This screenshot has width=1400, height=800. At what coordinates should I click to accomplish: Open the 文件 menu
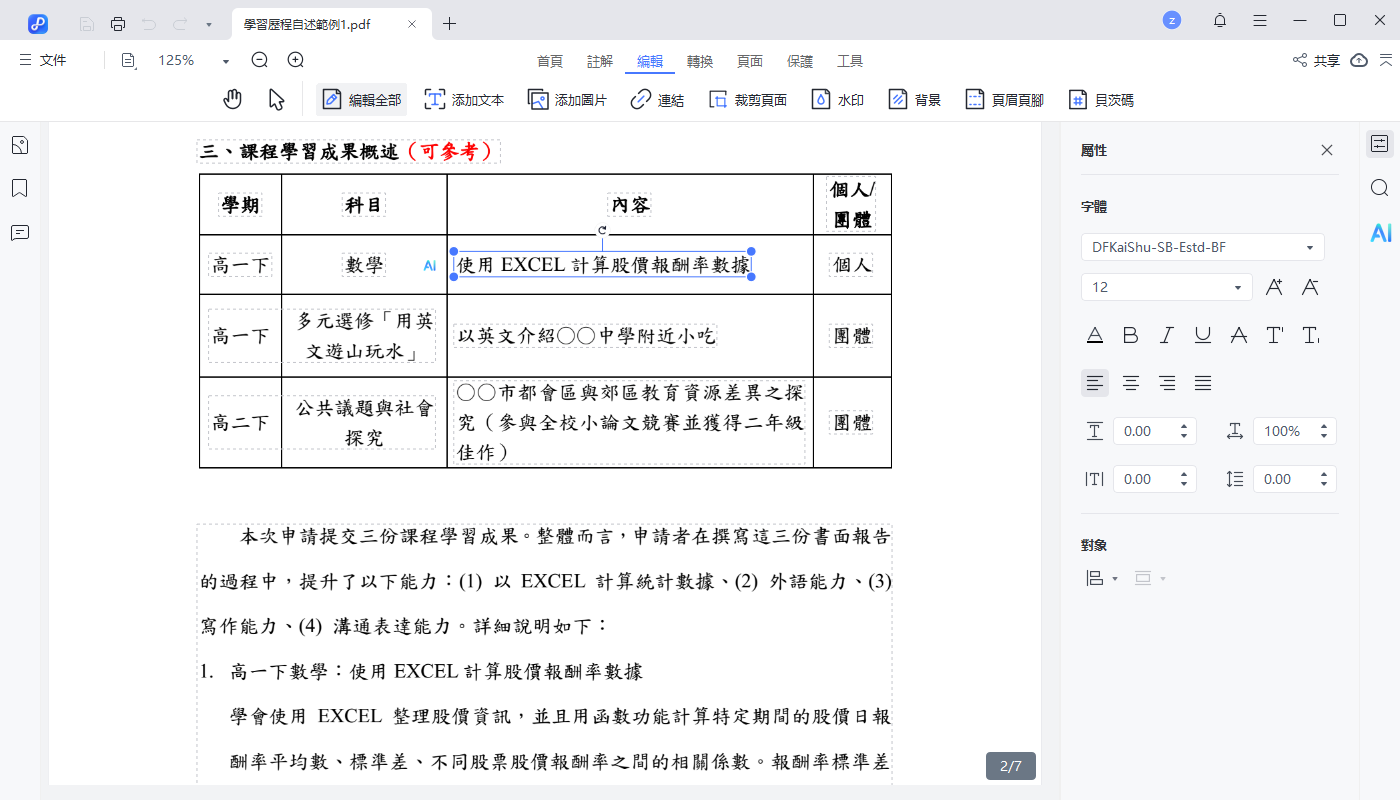[43, 60]
